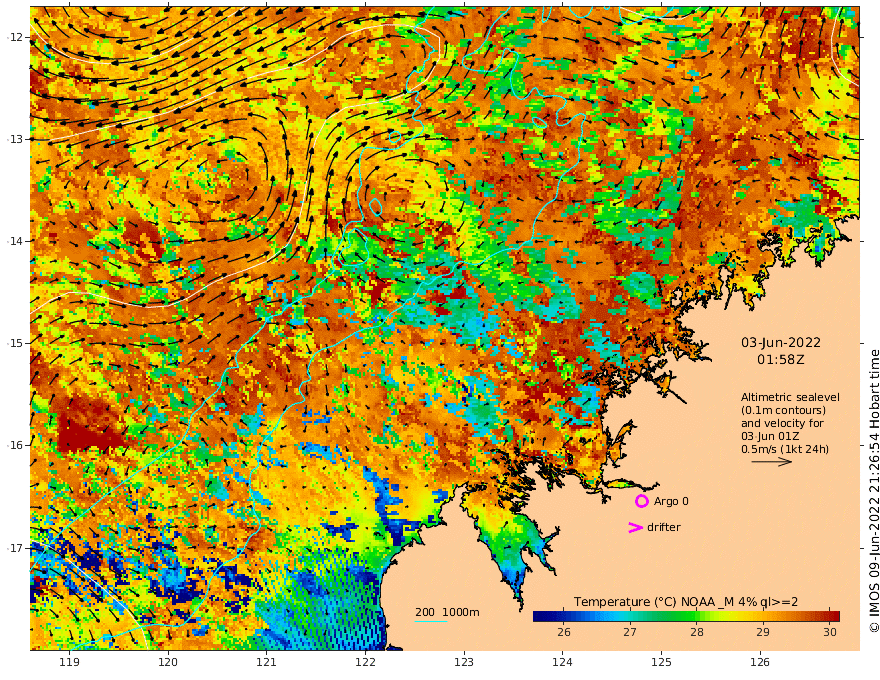Click the temperature colorbar near 26
Image resolution: width=880 pixels, height=680 pixels.
click(564, 616)
